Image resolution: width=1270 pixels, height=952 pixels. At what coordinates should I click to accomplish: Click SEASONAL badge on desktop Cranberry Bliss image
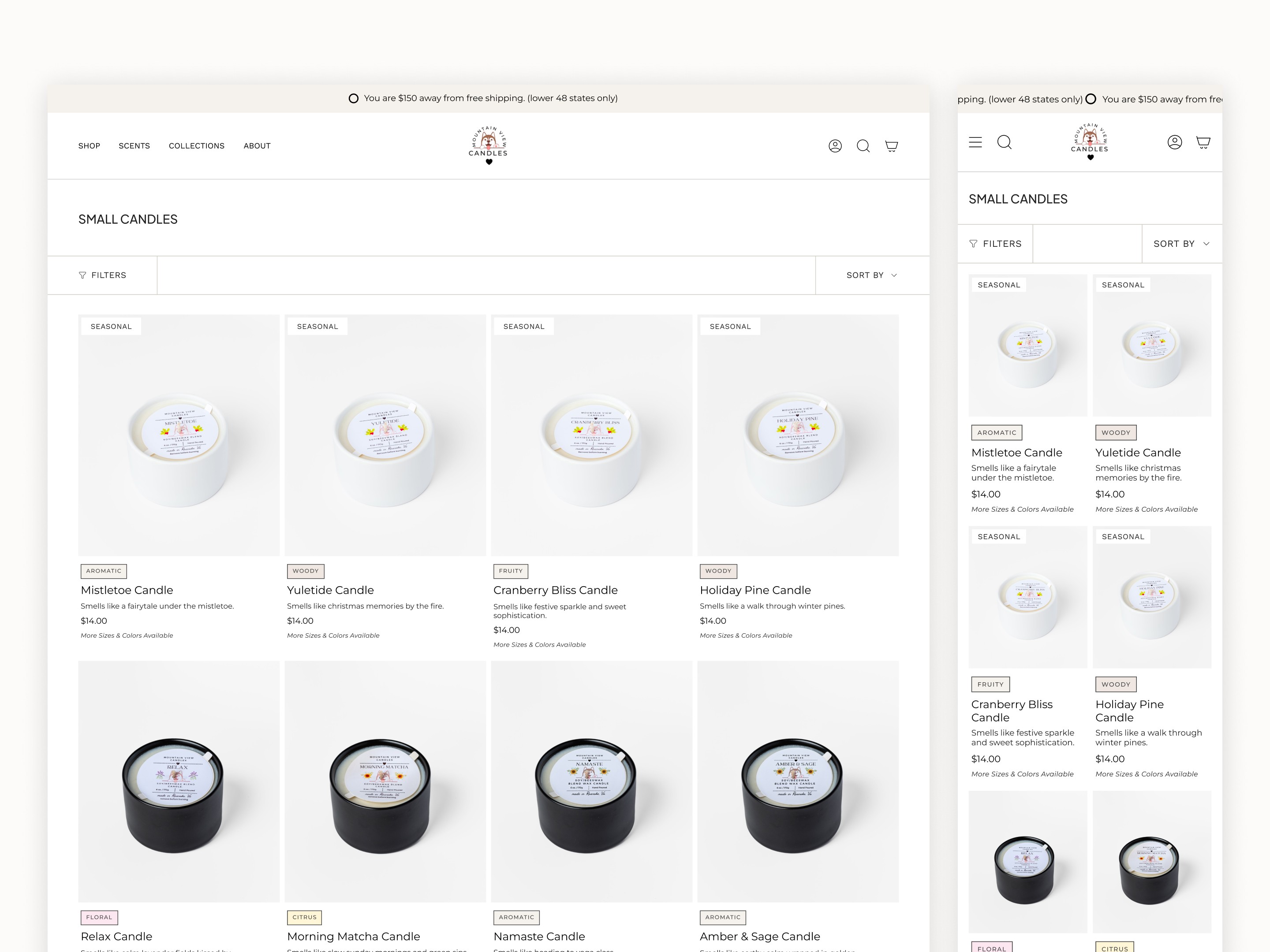[523, 327]
